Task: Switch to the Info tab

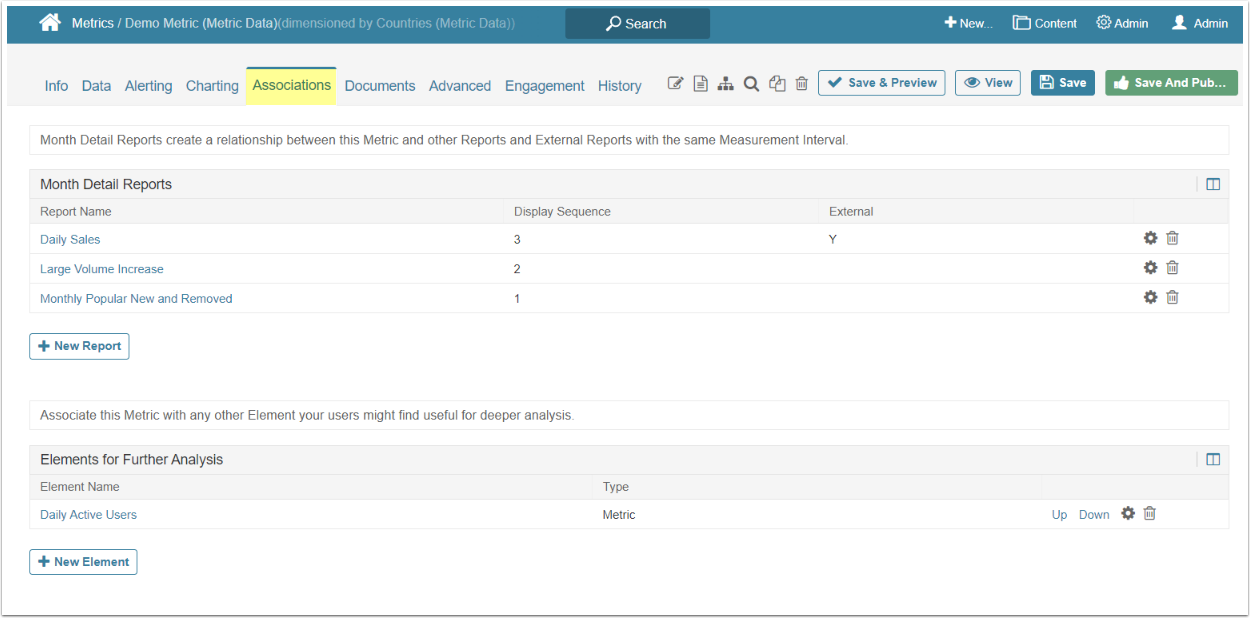Action: (x=56, y=86)
